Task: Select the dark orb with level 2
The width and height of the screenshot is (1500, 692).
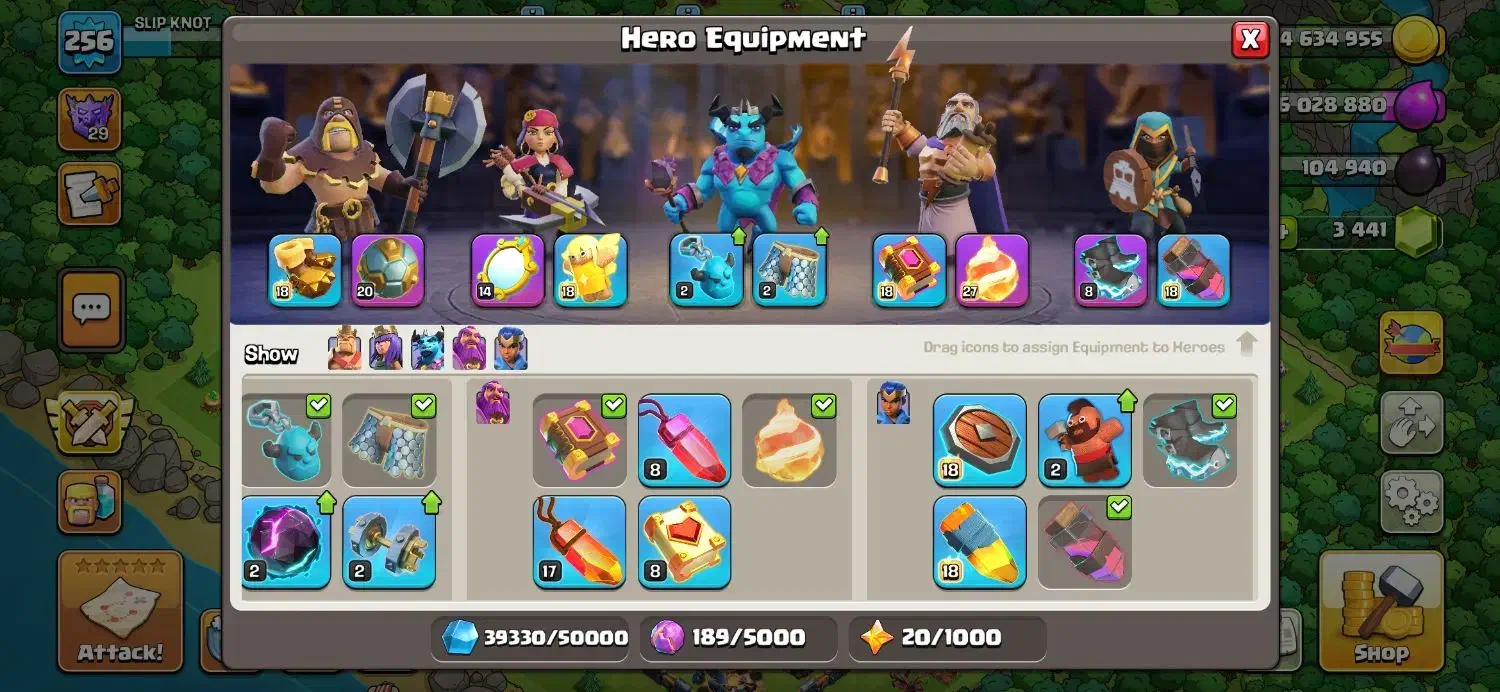Action: pyautogui.click(x=286, y=541)
